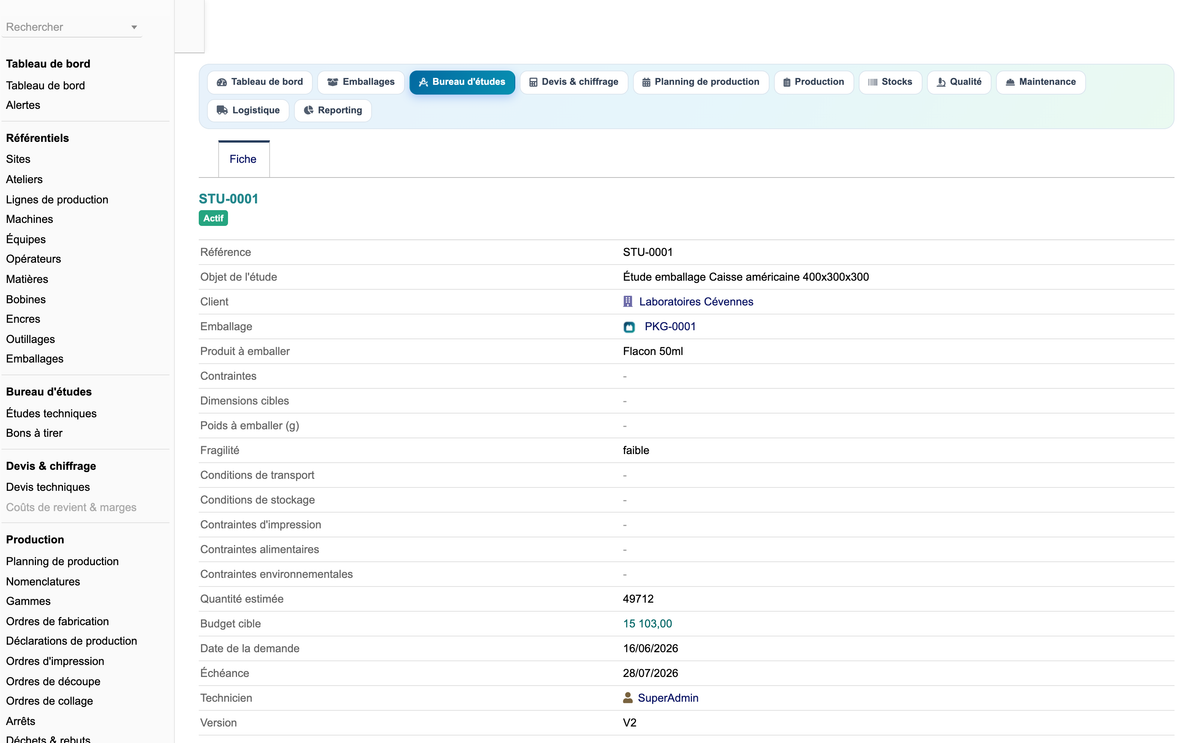Open Équipes in the sidebar
The height and width of the screenshot is (743, 1200).
click(26, 239)
